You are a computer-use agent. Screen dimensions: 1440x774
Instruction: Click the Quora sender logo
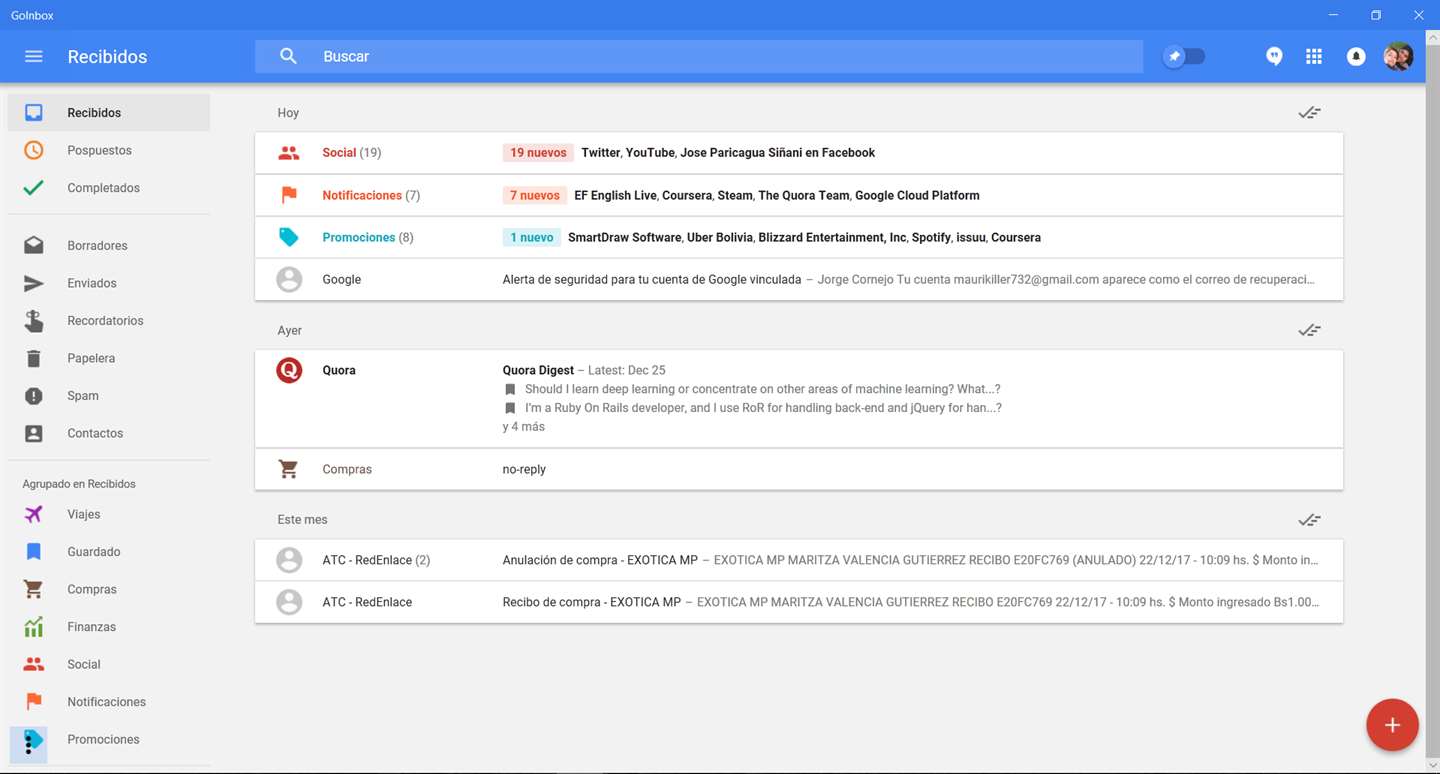coord(289,370)
